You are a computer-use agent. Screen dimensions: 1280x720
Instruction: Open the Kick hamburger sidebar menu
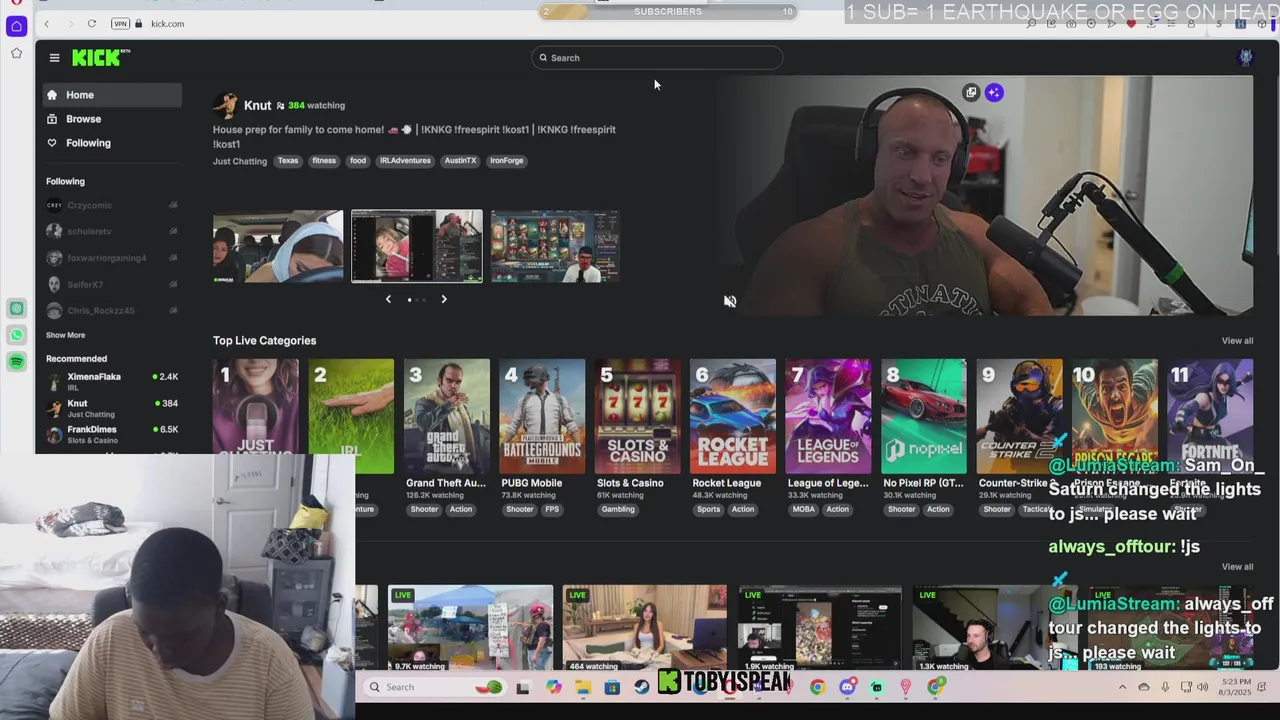point(54,58)
